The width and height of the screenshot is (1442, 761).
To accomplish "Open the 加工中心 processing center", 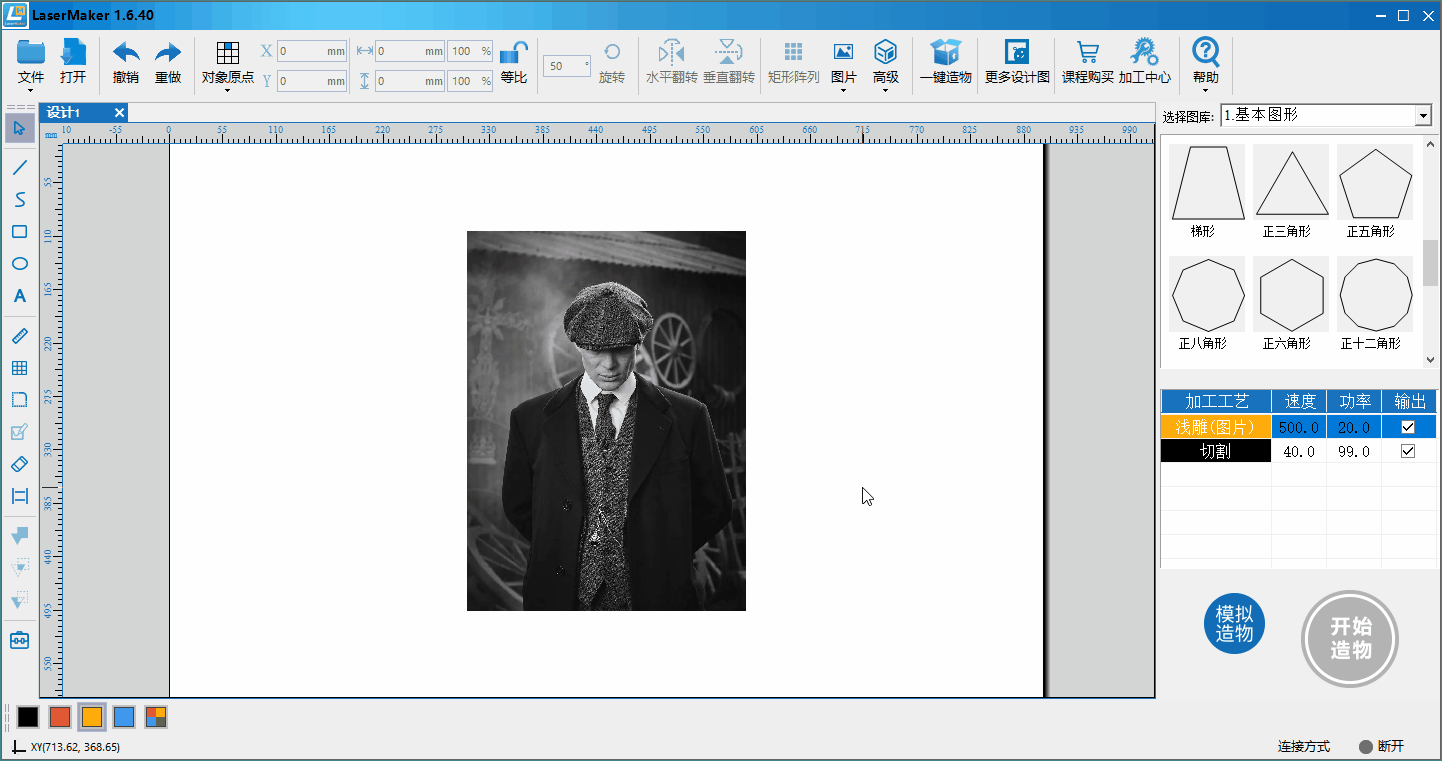I will click(1144, 62).
